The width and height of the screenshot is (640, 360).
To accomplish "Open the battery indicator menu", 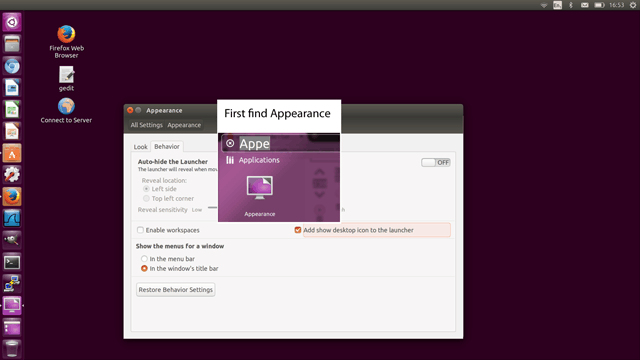I will click(x=599, y=5).
